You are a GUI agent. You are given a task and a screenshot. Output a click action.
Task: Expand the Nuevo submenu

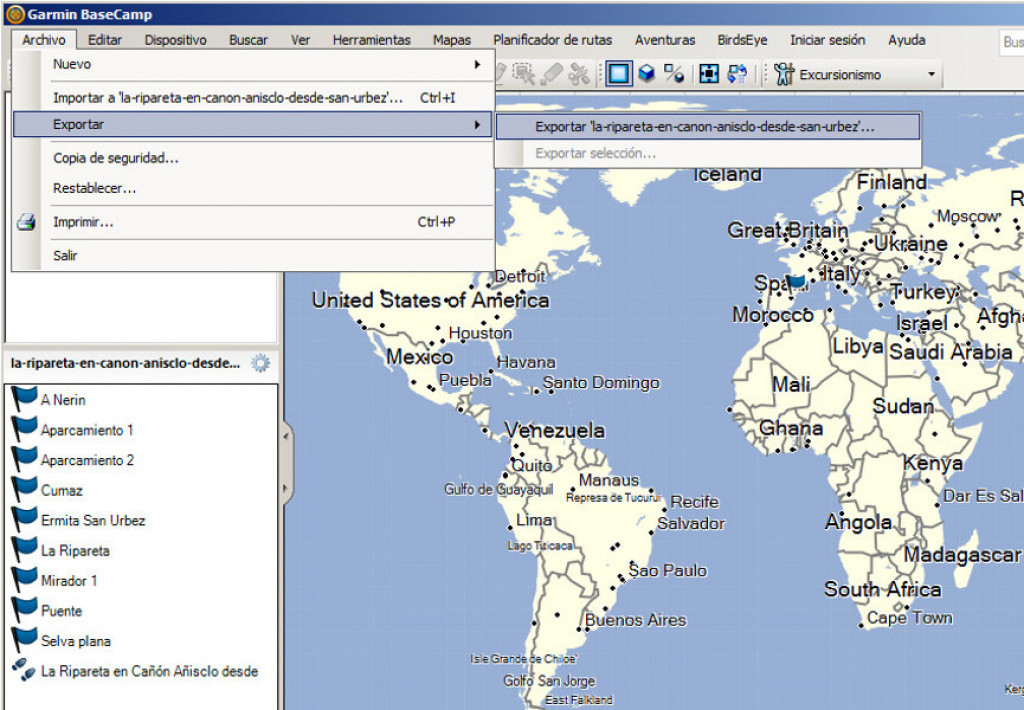[251, 64]
